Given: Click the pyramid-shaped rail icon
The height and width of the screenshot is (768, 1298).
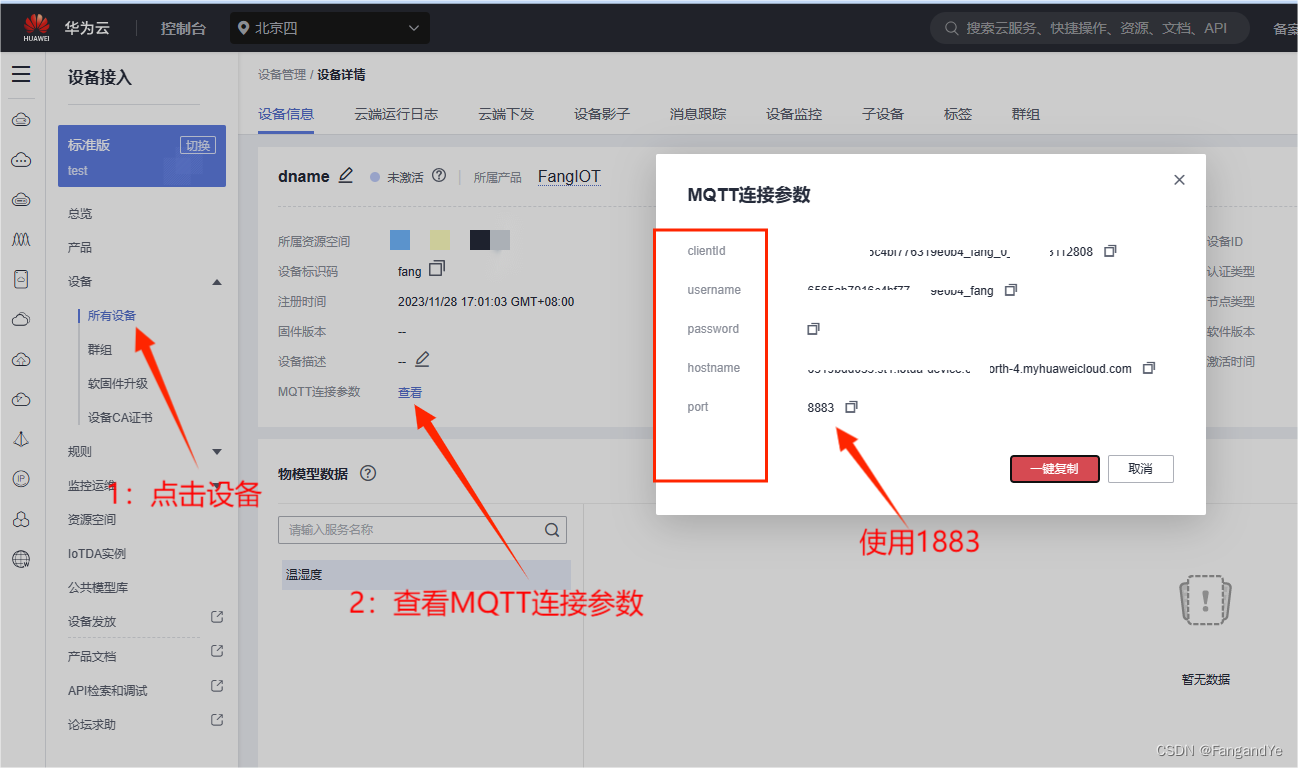Looking at the screenshot, I should 21,440.
